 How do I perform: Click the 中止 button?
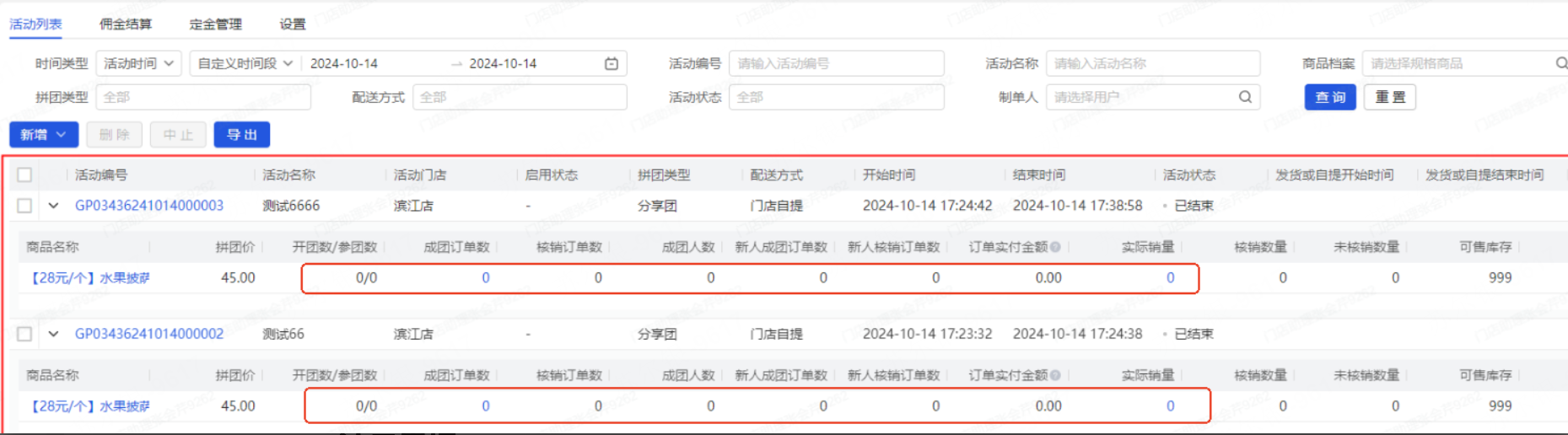coord(178,135)
